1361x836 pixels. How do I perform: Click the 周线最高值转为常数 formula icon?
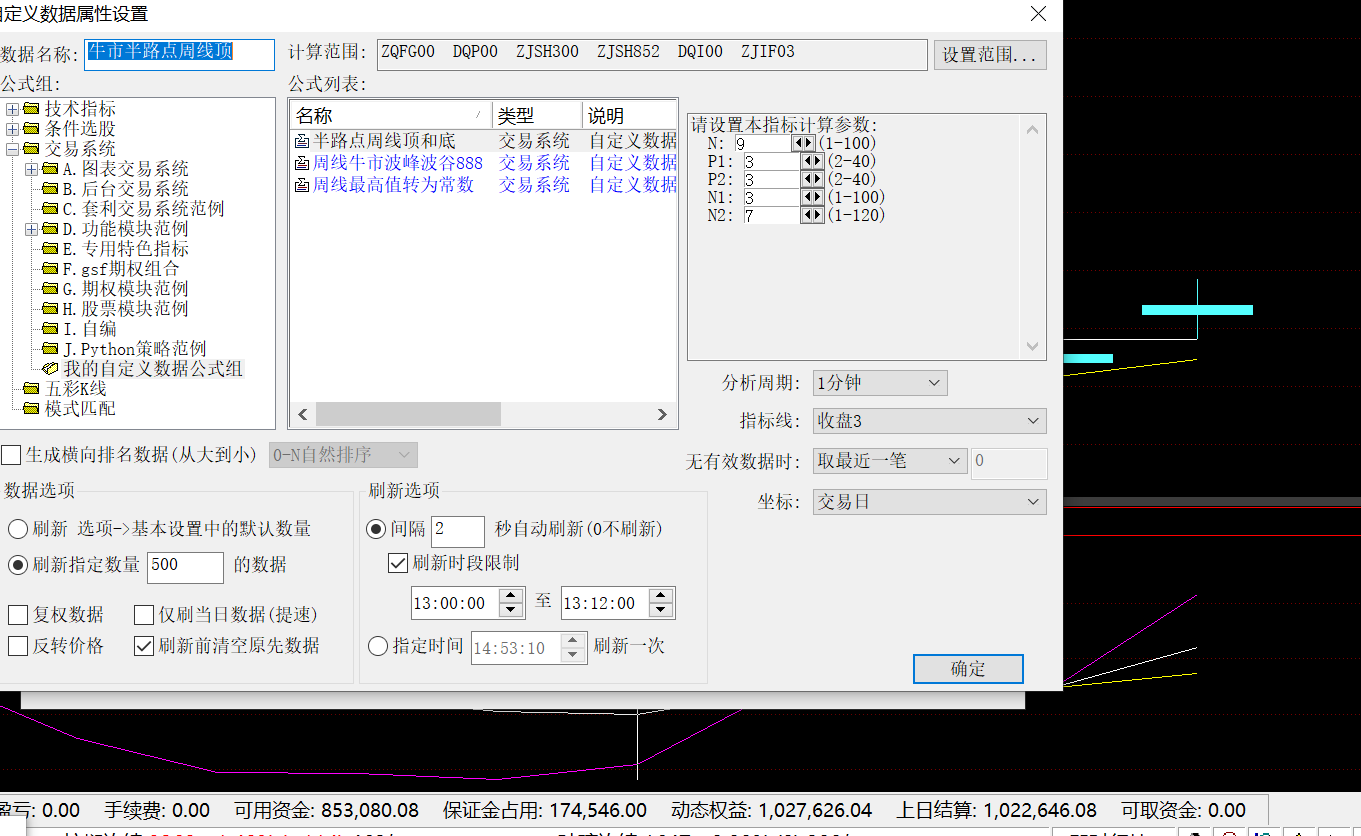[302, 185]
